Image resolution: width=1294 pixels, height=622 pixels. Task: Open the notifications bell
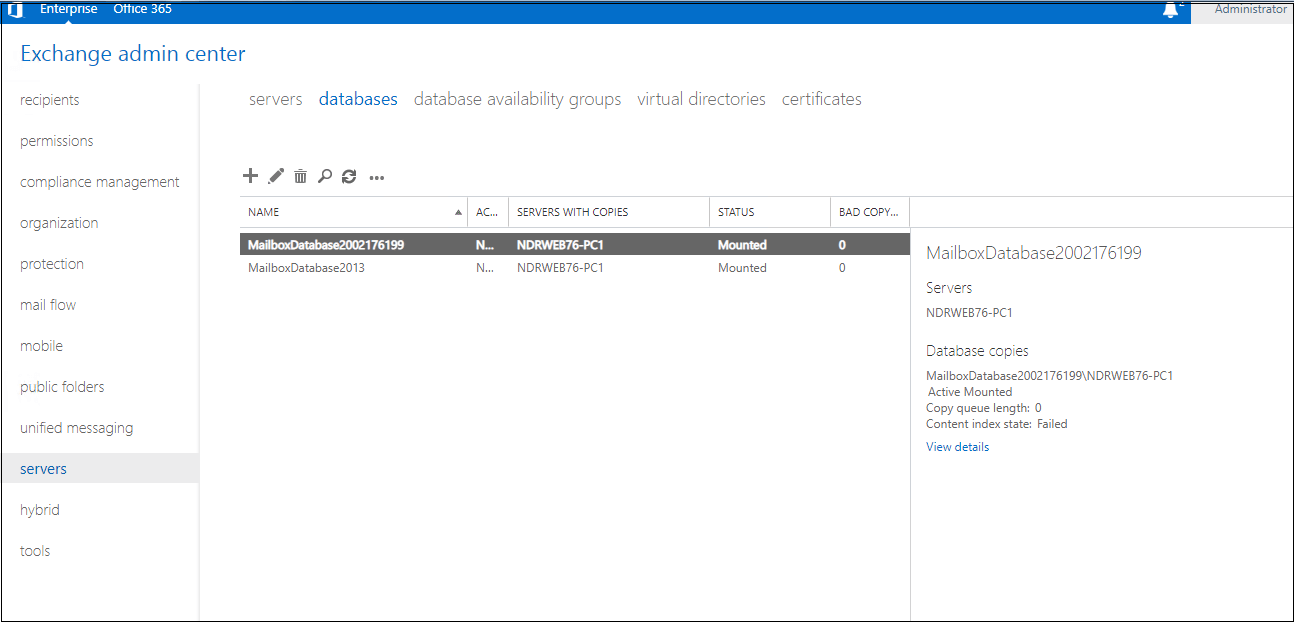(1170, 10)
